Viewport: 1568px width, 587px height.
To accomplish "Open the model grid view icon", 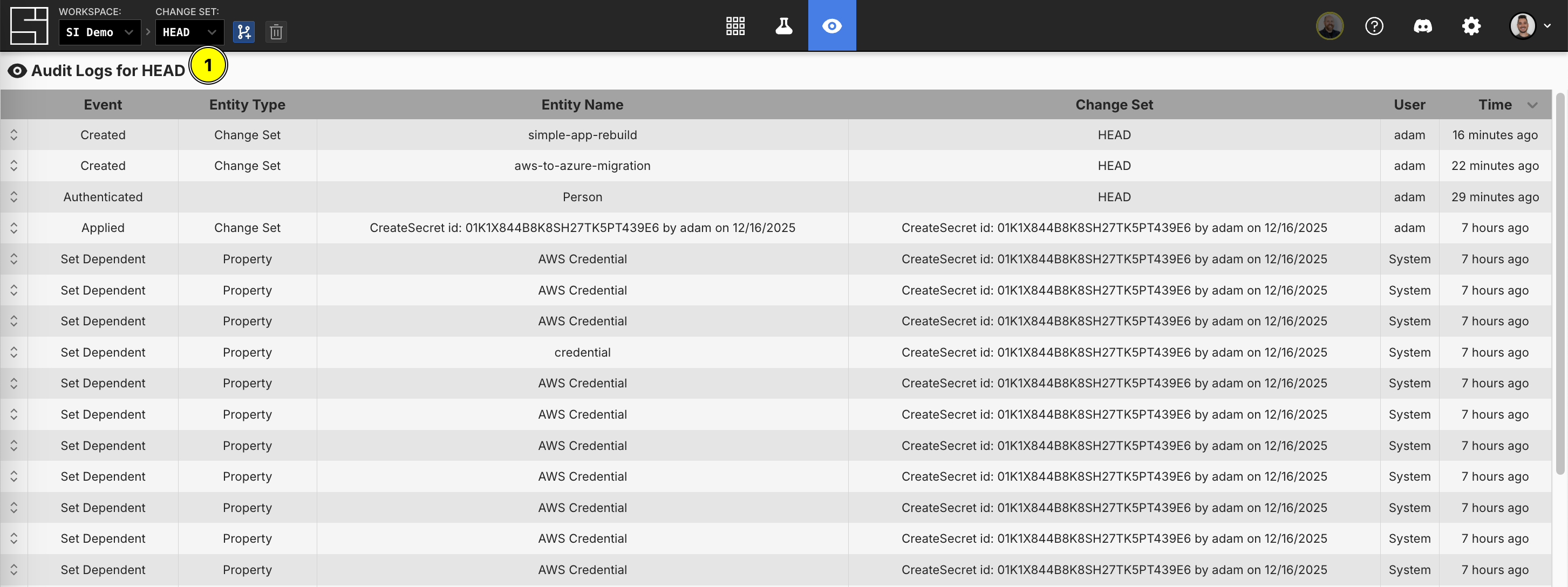I will coord(735,25).
